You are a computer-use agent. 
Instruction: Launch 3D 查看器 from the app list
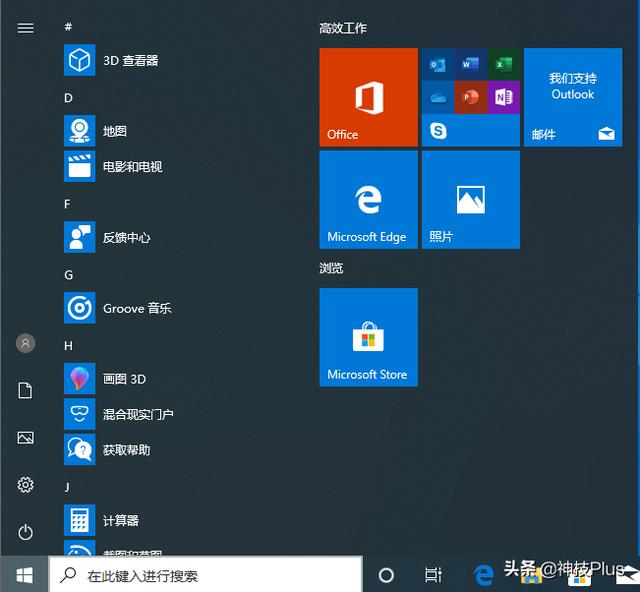[x=111, y=60]
